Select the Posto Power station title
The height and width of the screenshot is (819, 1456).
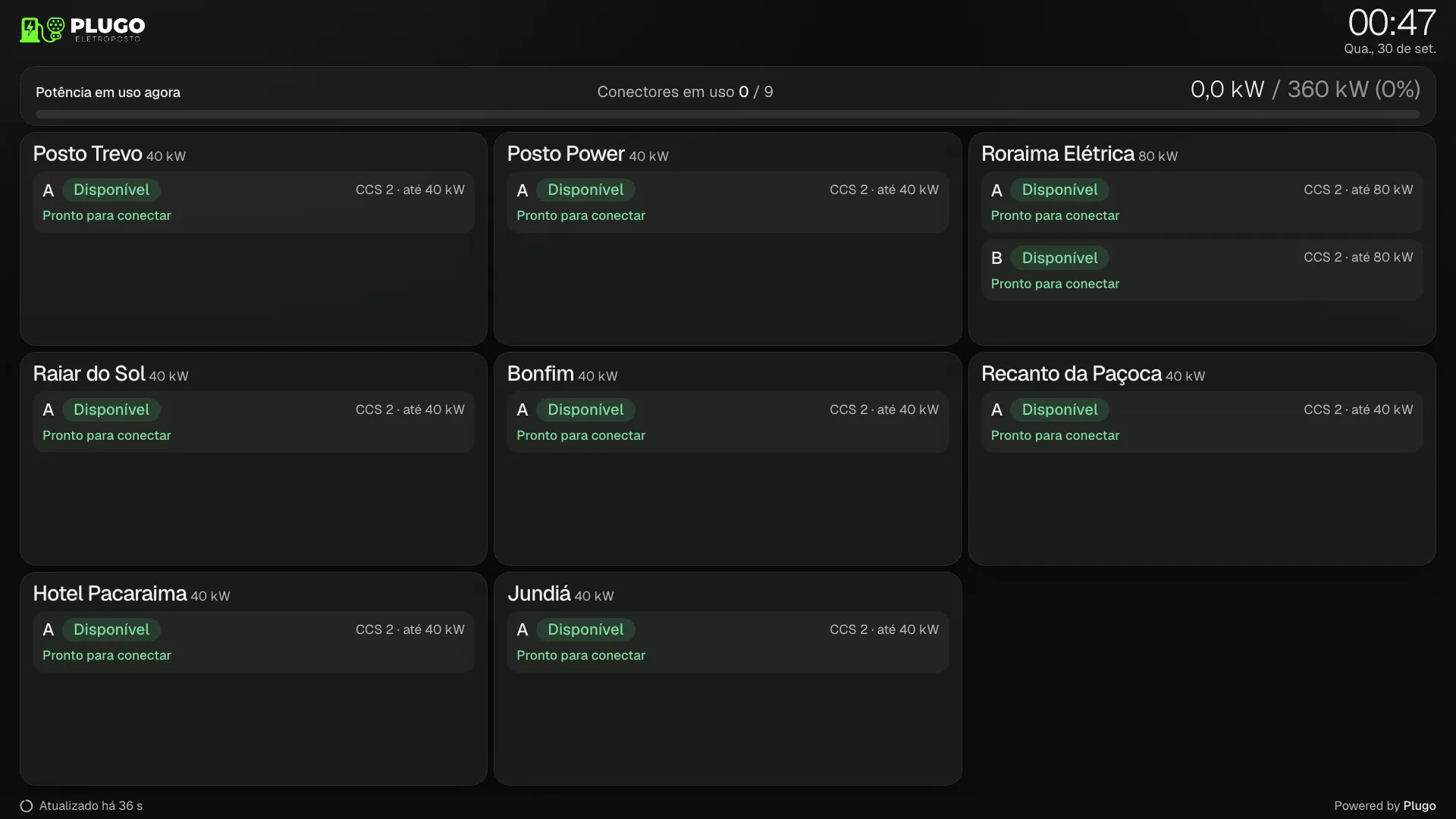tap(566, 154)
